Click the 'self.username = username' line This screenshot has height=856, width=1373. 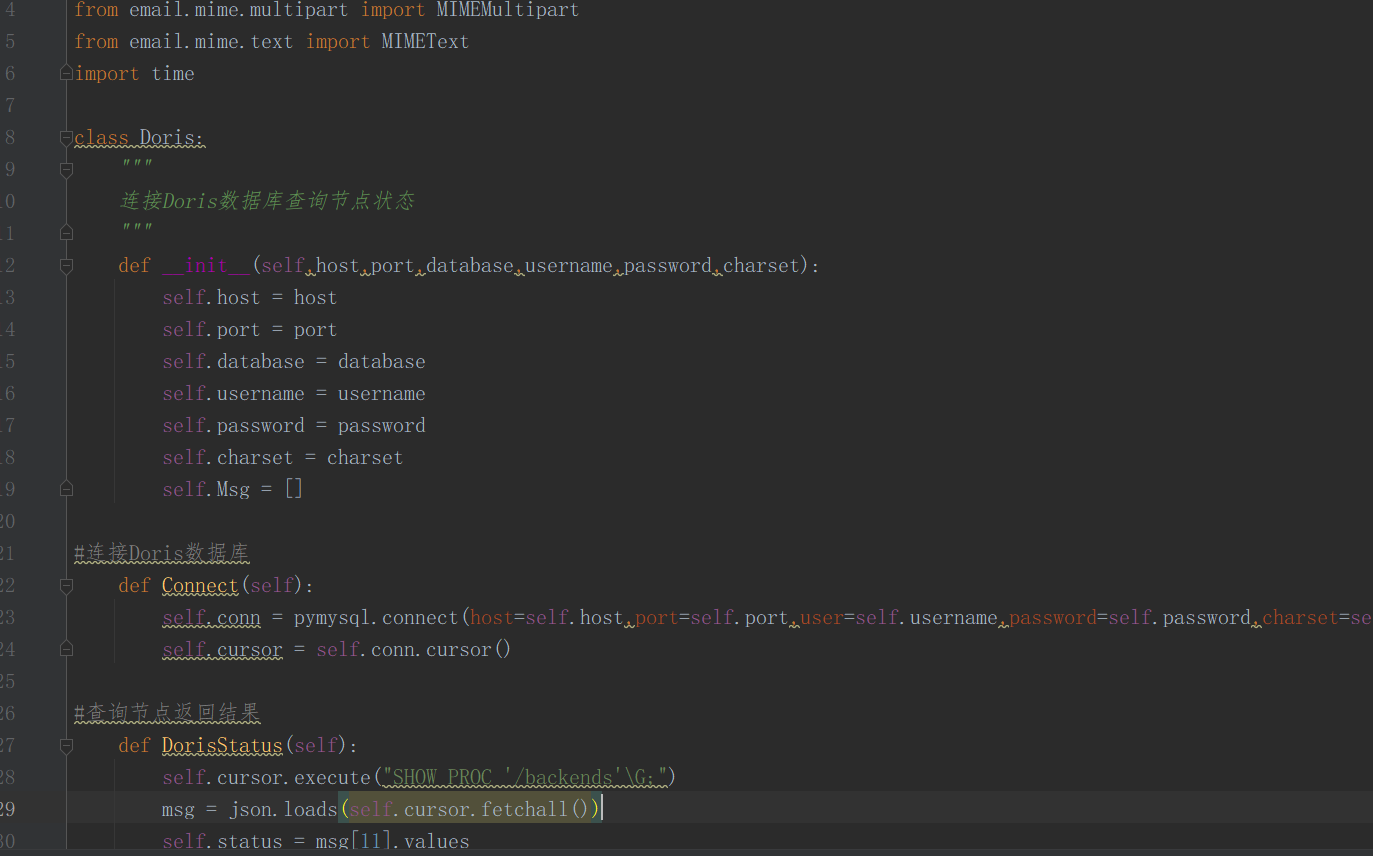click(x=294, y=393)
